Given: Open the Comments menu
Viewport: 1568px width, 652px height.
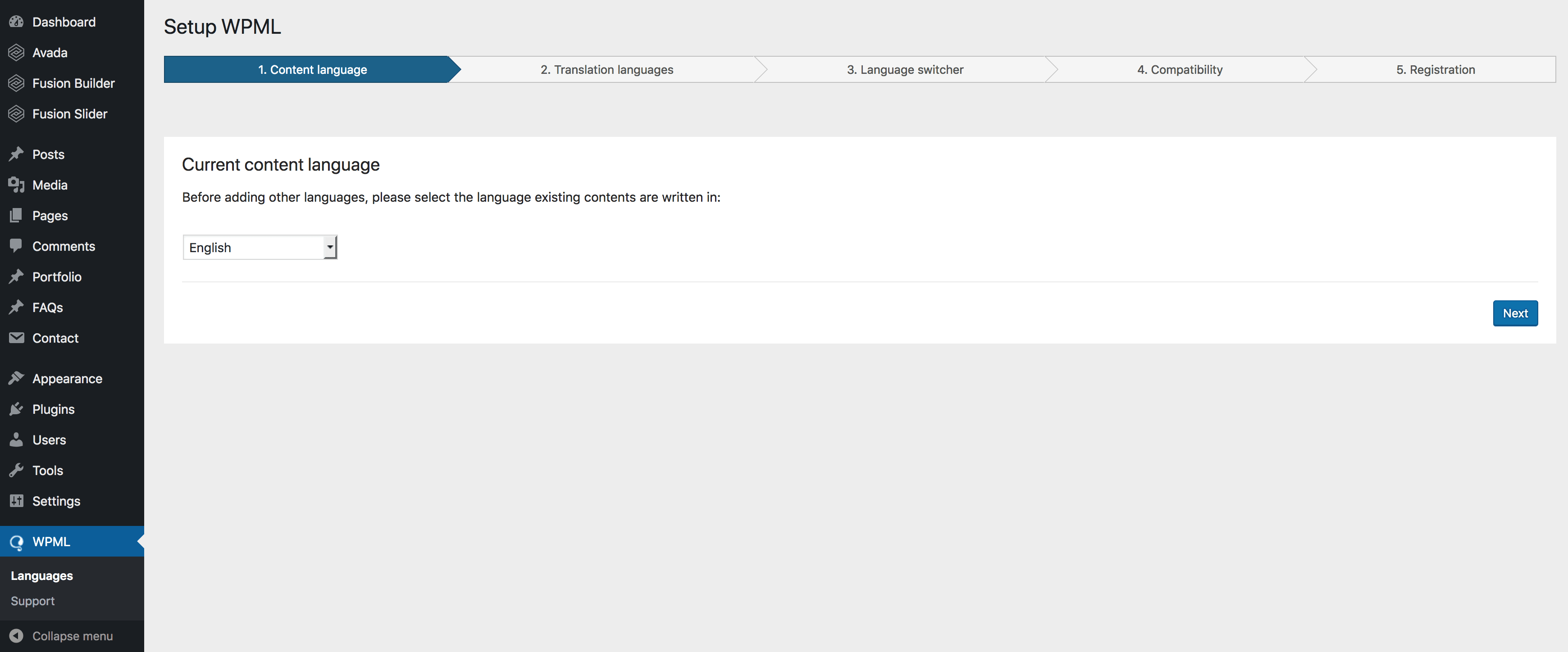Looking at the screenshot, I should click(x=72, y=246).
